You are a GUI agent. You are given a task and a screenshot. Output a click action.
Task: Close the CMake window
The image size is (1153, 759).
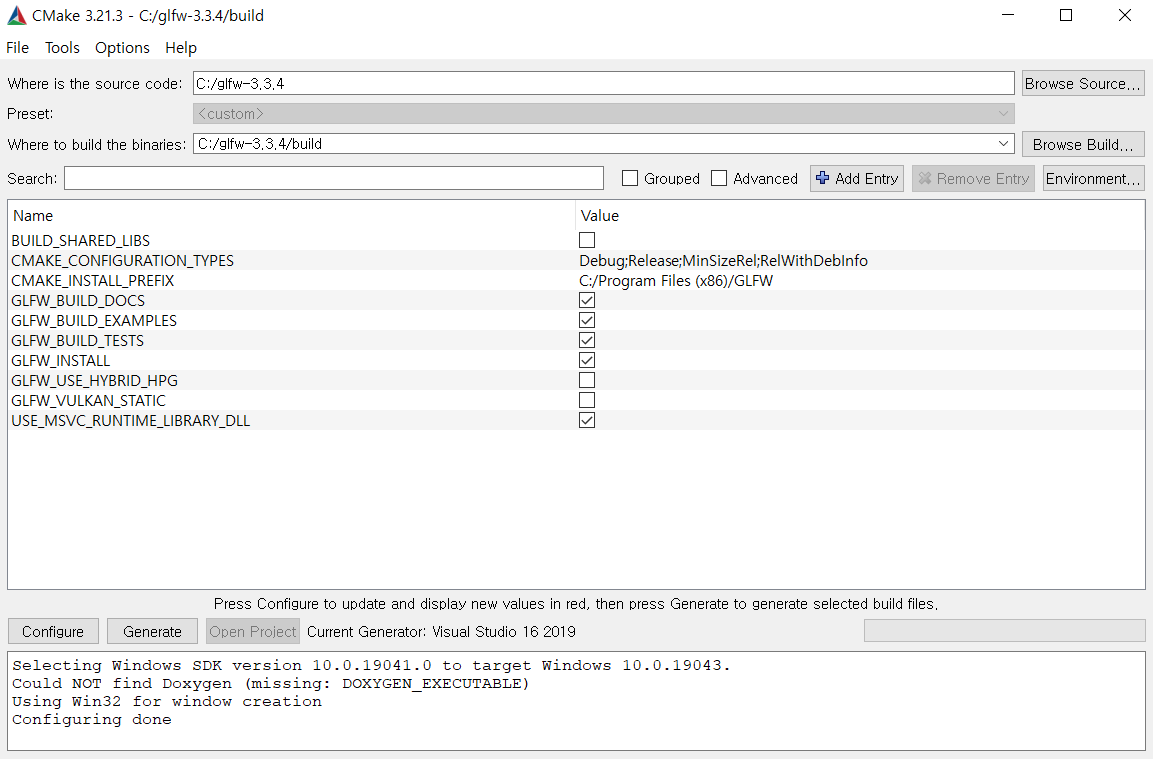1124,15
